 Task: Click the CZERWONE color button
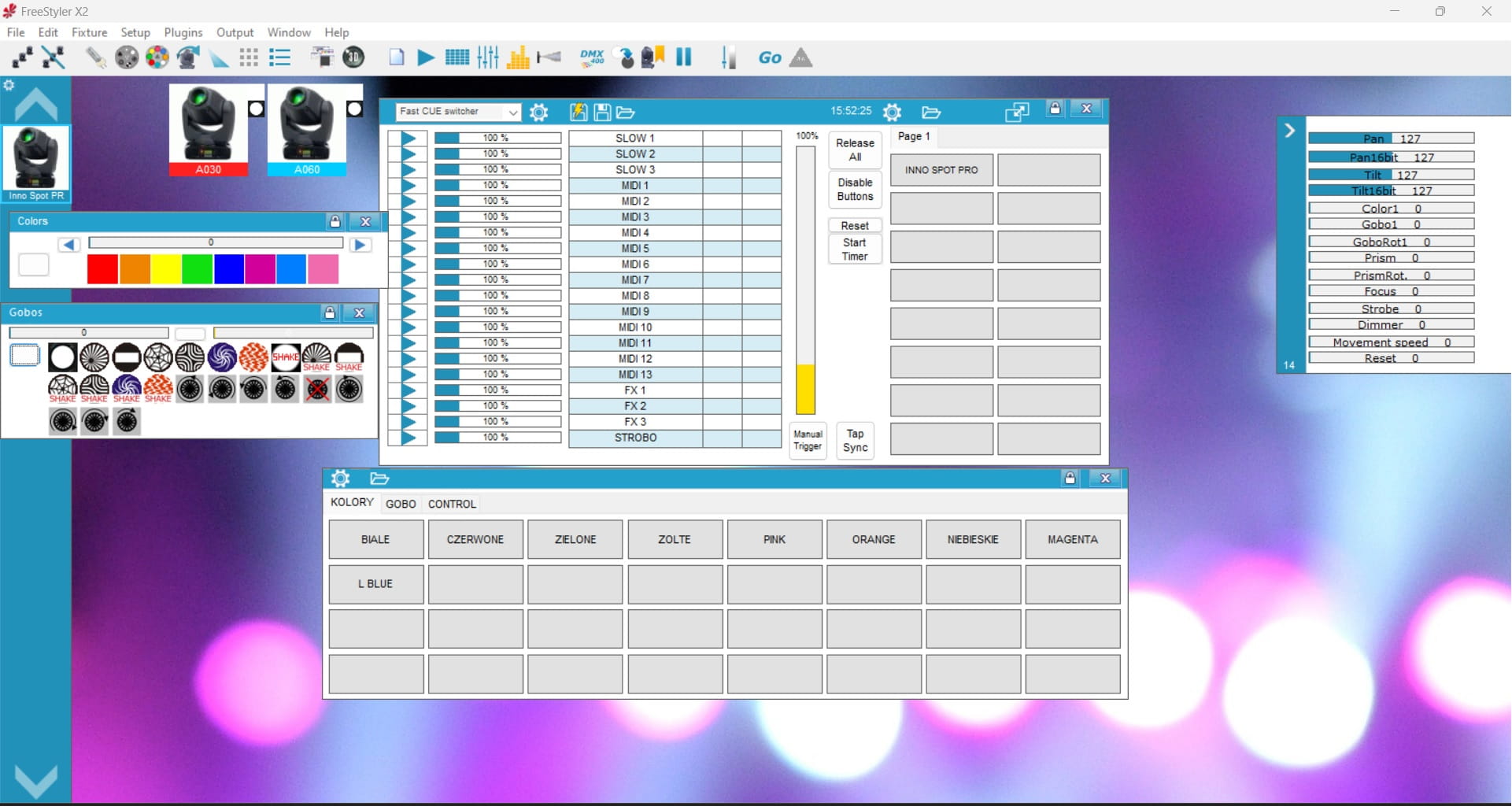coord(475,540)
